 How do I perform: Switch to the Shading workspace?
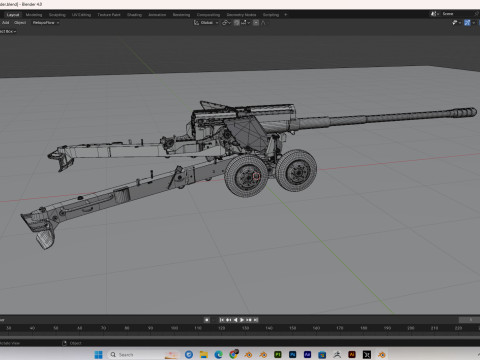pos(134,15)
